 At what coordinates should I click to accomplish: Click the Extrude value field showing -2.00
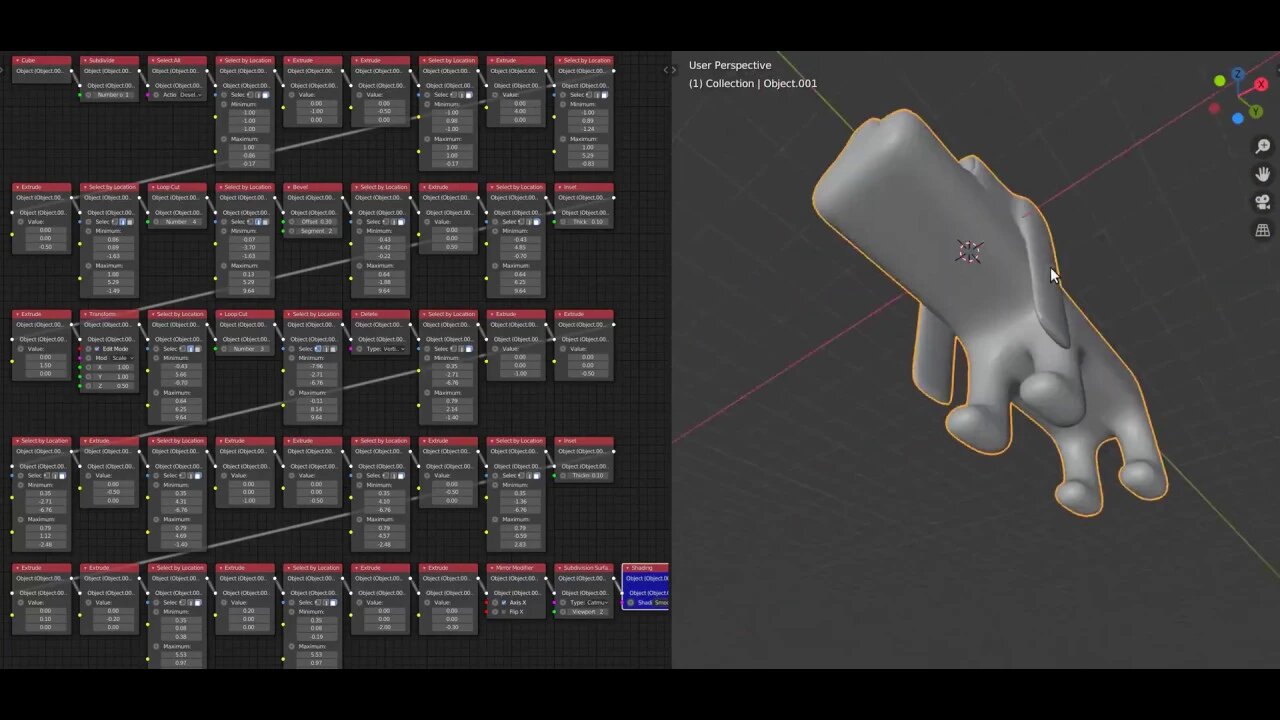[x=384, y=627]
